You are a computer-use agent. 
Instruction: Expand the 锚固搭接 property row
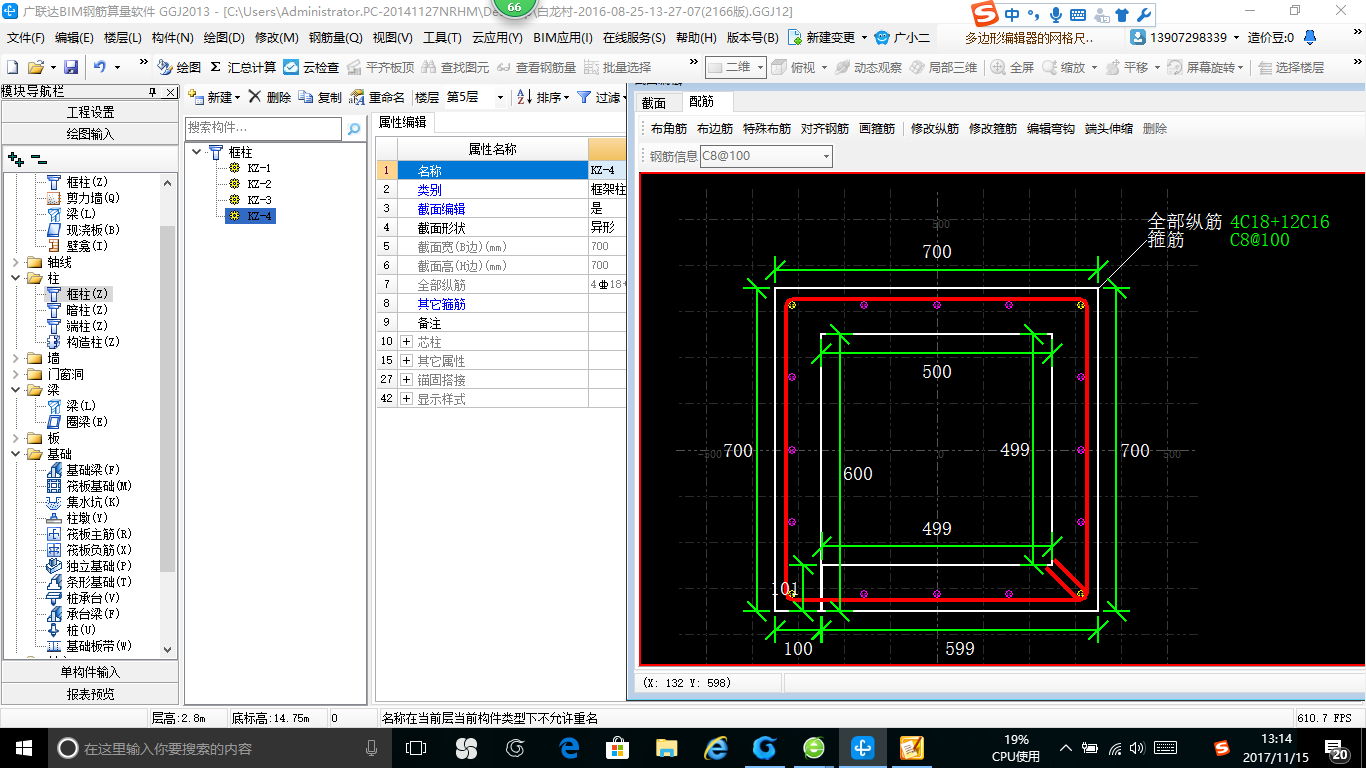tap(406, 380)
